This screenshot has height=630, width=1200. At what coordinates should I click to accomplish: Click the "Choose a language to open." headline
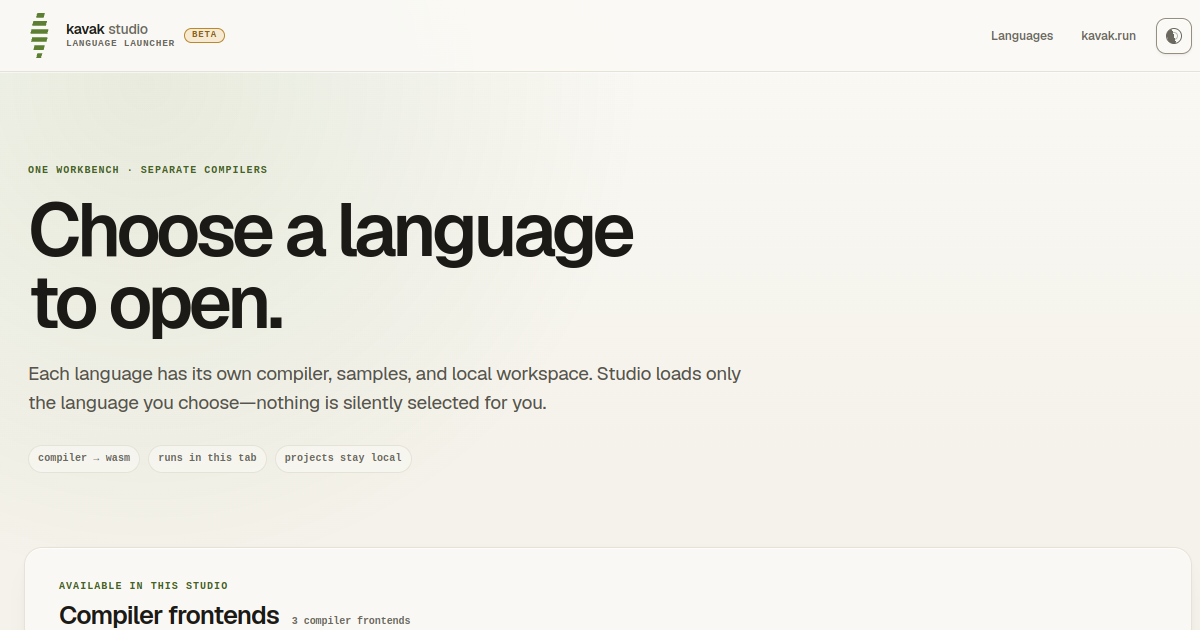[331, 267]
